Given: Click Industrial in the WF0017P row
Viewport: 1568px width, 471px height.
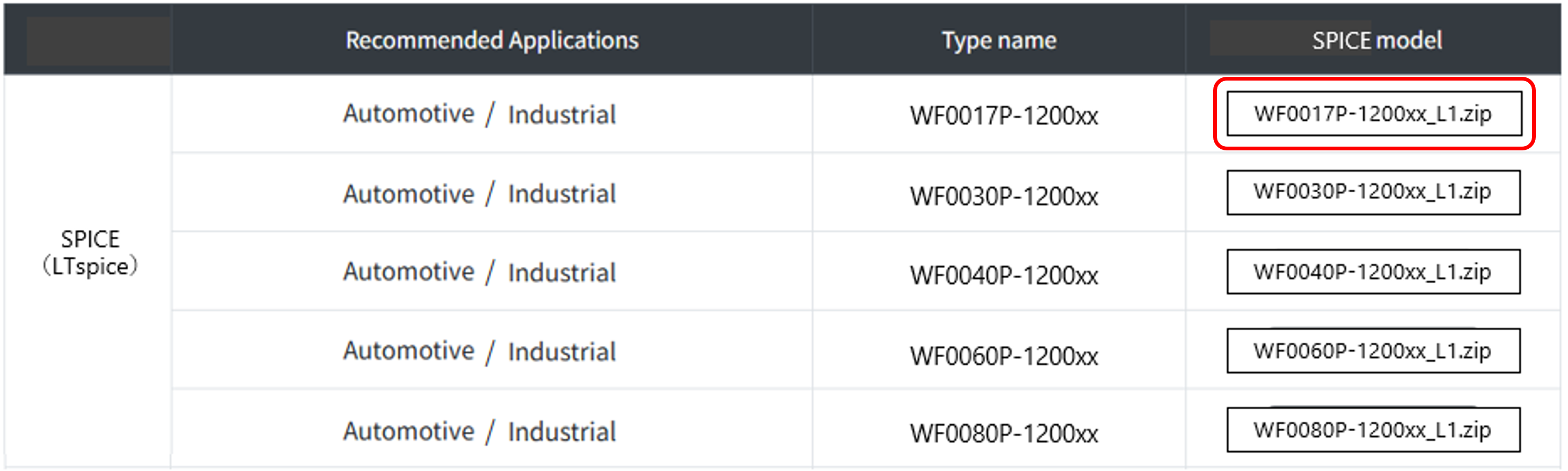Looking at the screenshot, I should pyautogui.click(x=562, y=114).
